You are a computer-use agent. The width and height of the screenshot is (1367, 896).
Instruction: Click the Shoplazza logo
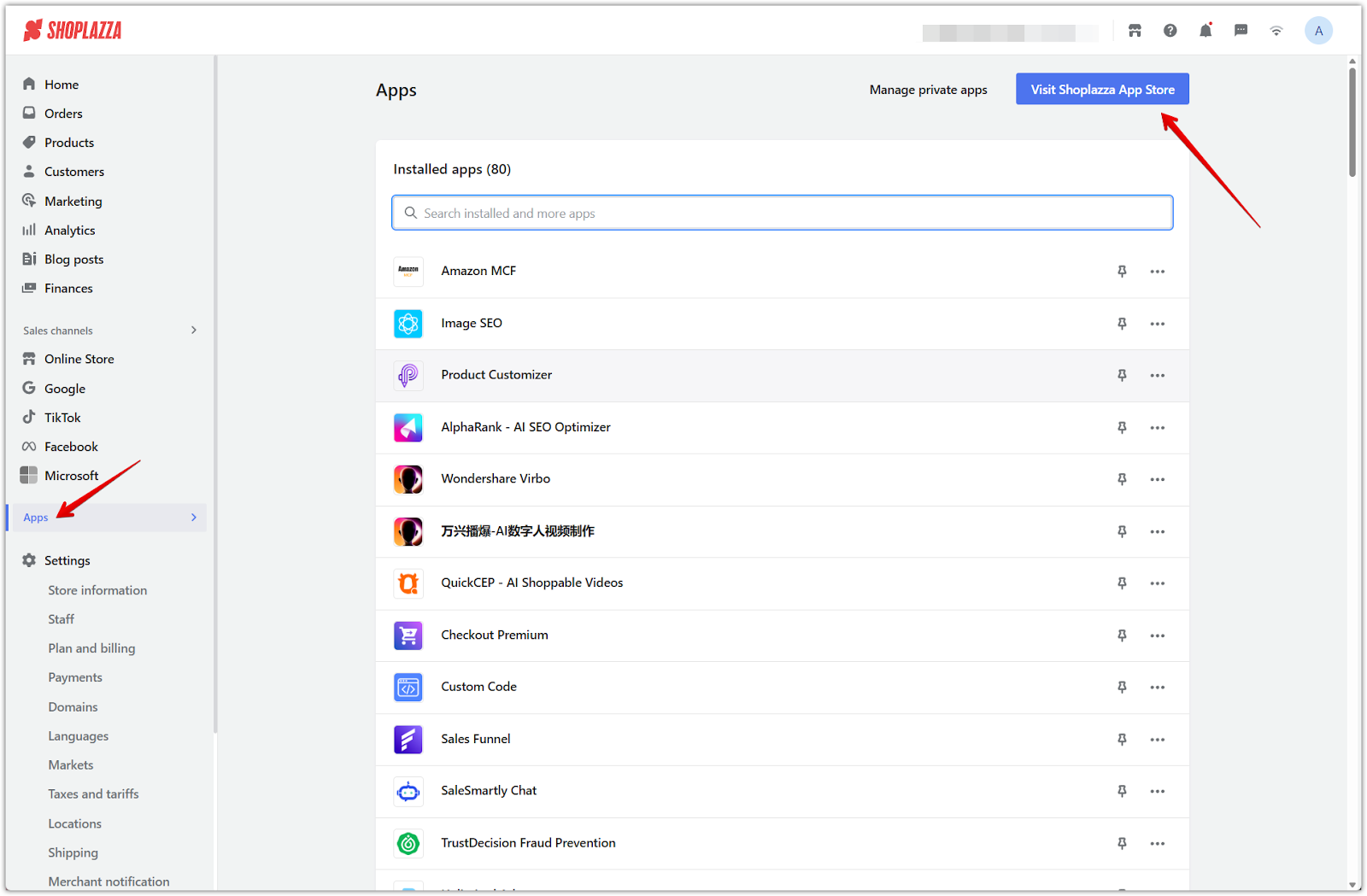[73, 31]
